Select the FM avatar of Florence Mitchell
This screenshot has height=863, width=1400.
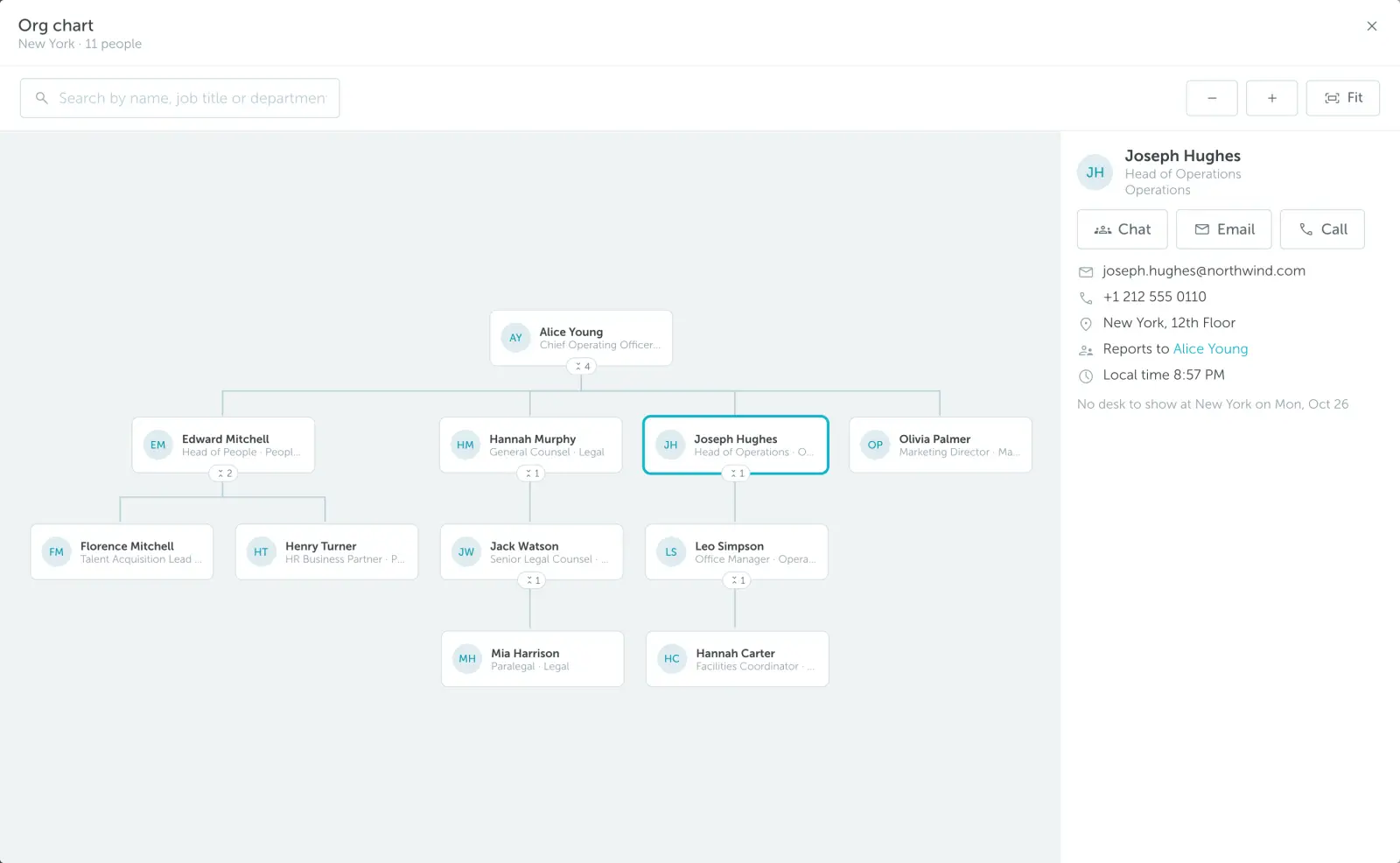[57, 552]
